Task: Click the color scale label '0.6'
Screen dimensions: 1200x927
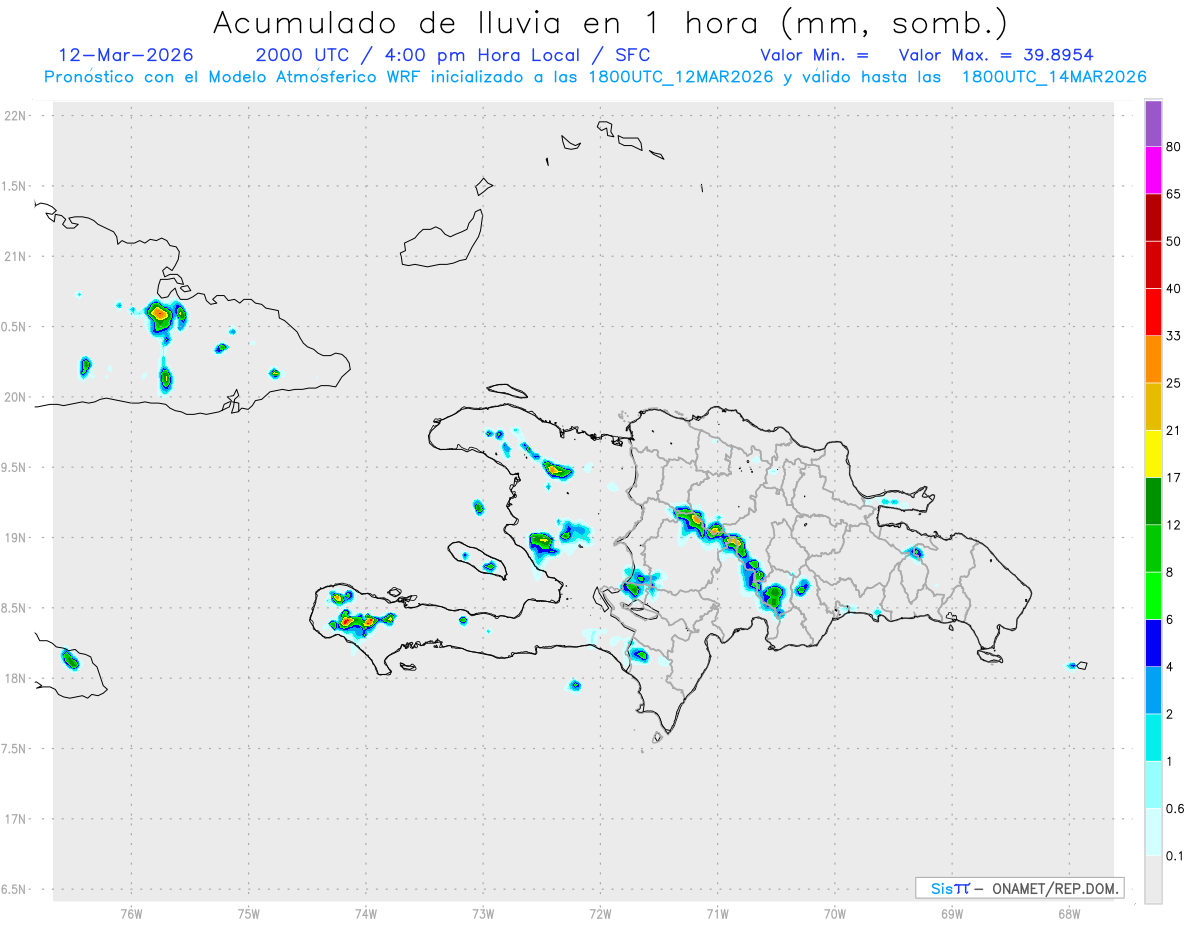Action: 1175,808
